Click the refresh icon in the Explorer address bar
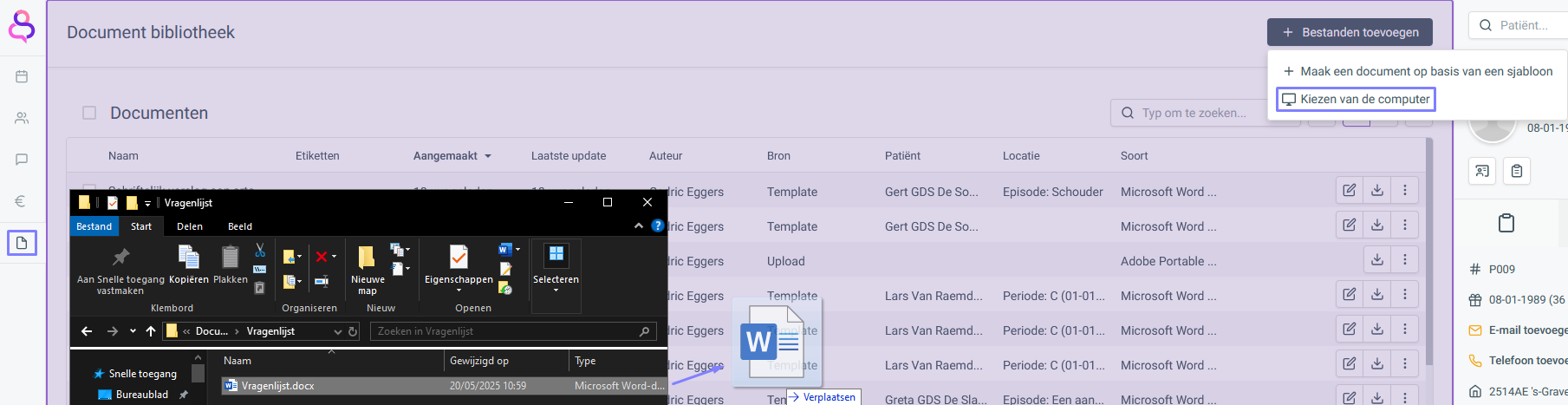 click(x=353, y=331)
